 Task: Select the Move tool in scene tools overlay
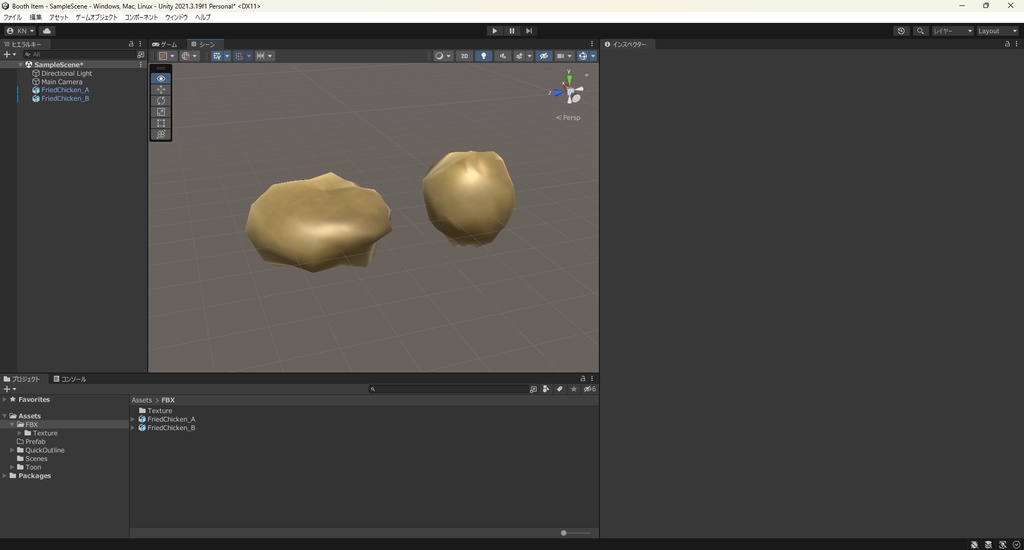(161, 89)
